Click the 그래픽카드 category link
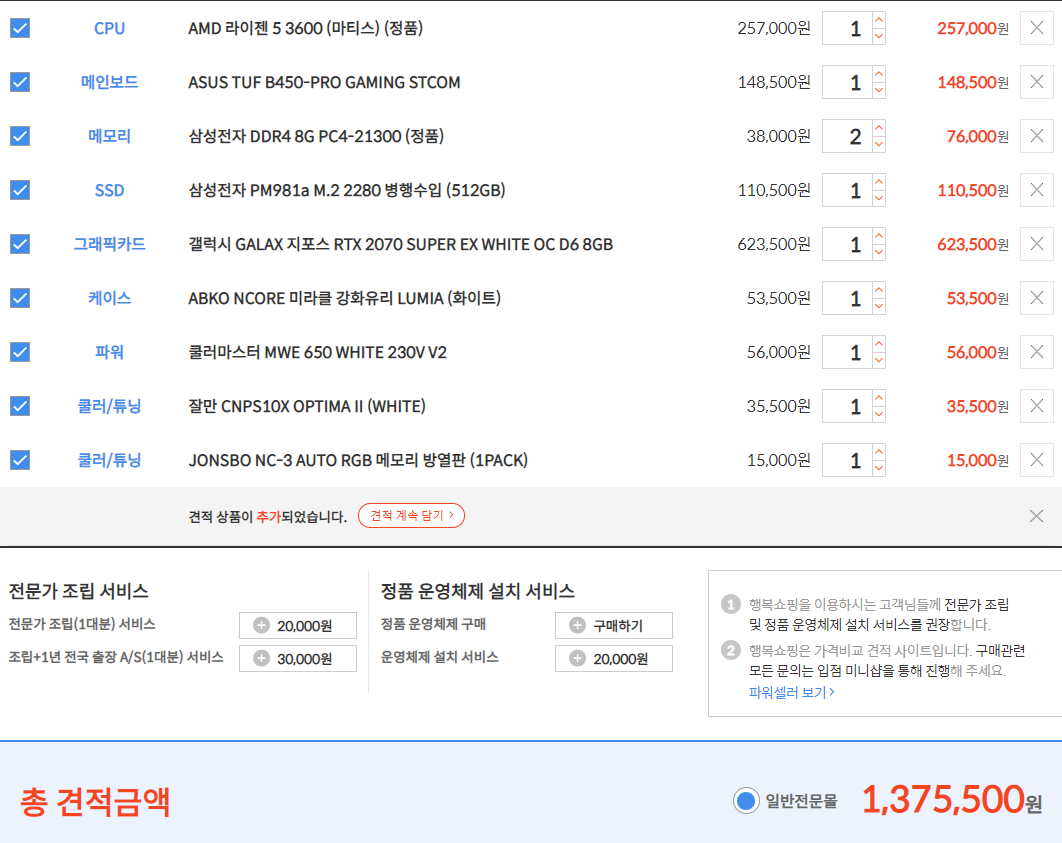The height and width of the screenshot is (843, 1062). coord(109,244)
